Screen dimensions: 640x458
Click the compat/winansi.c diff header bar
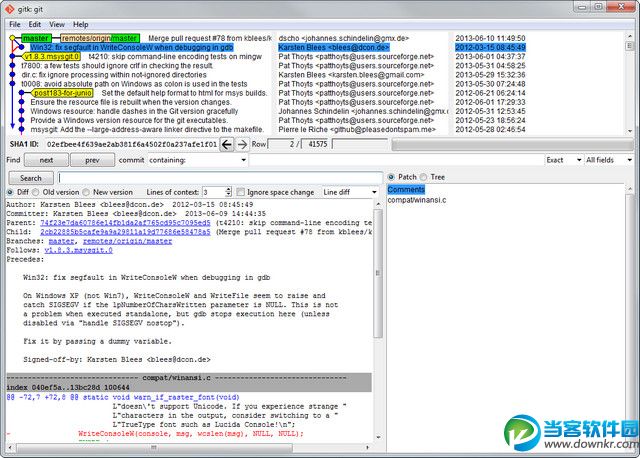point(189,378)
